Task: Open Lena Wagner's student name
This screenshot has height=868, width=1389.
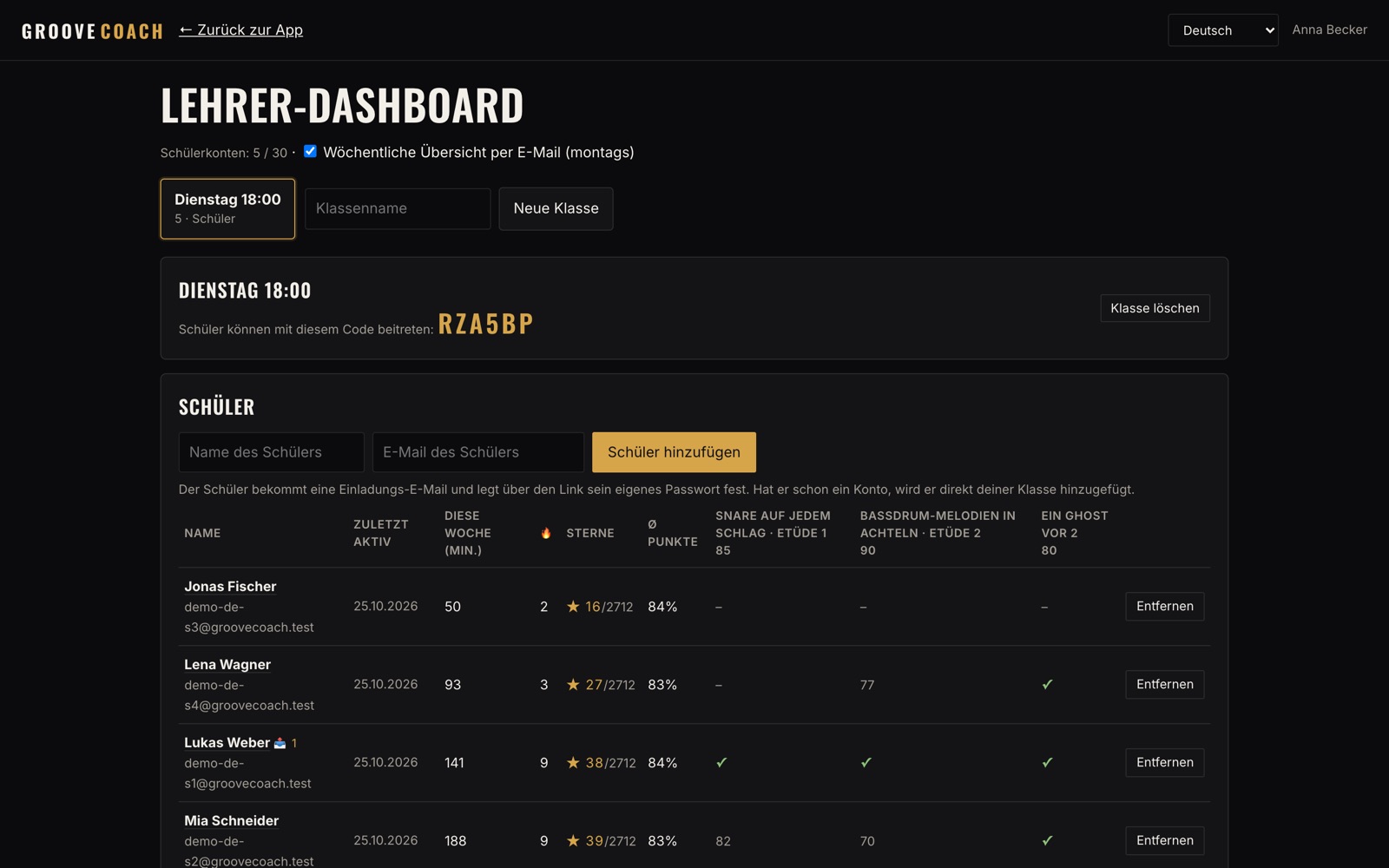Action: (227, 665)
